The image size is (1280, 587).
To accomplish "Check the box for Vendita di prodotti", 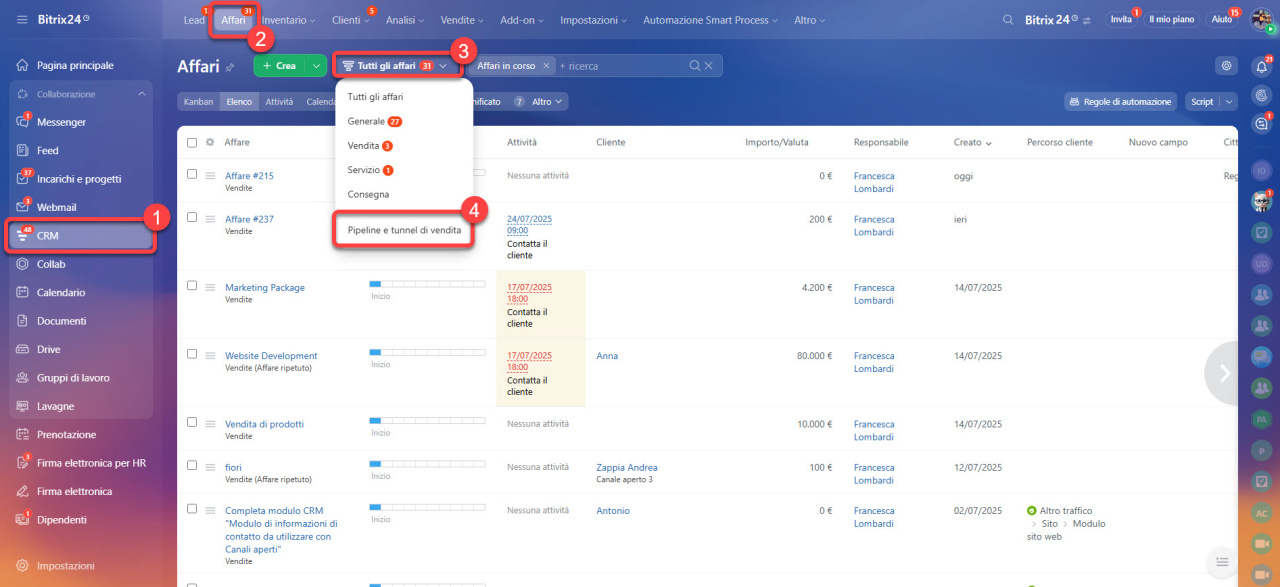I will tap(192, 422).
